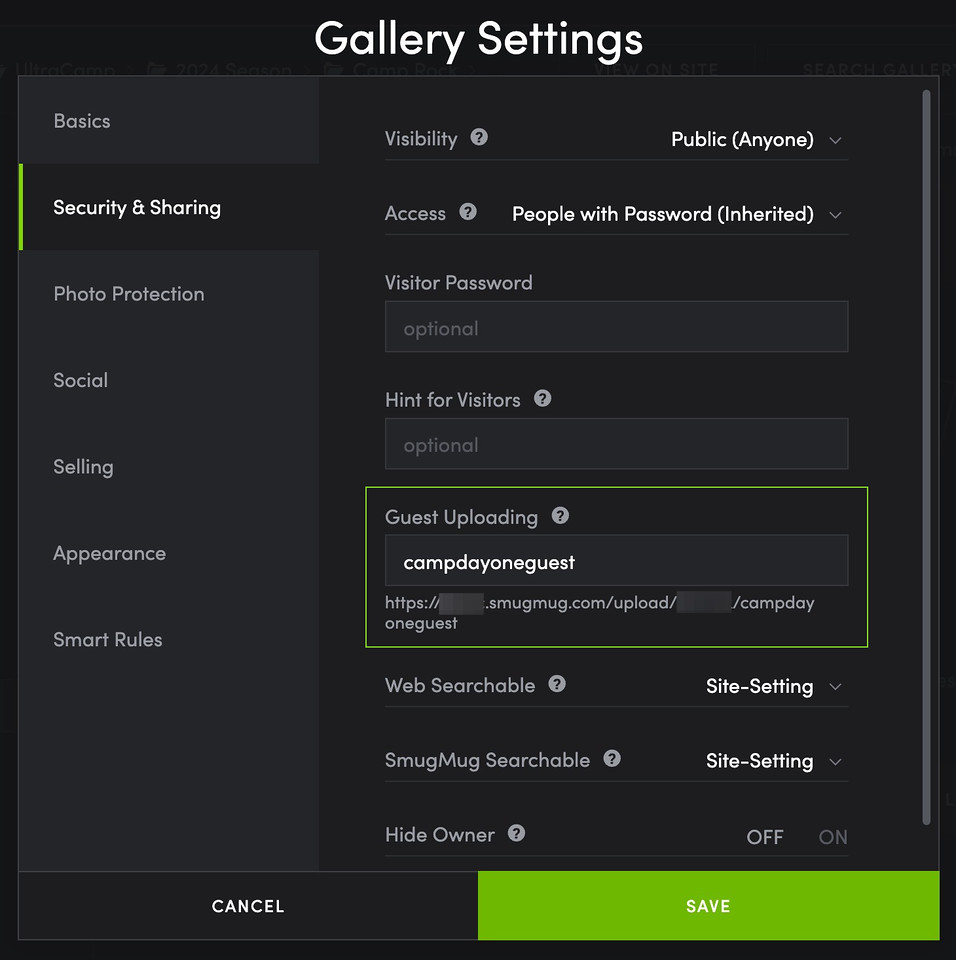
Task: Show help icon for Web Searchable
Action: click(557, 684)
